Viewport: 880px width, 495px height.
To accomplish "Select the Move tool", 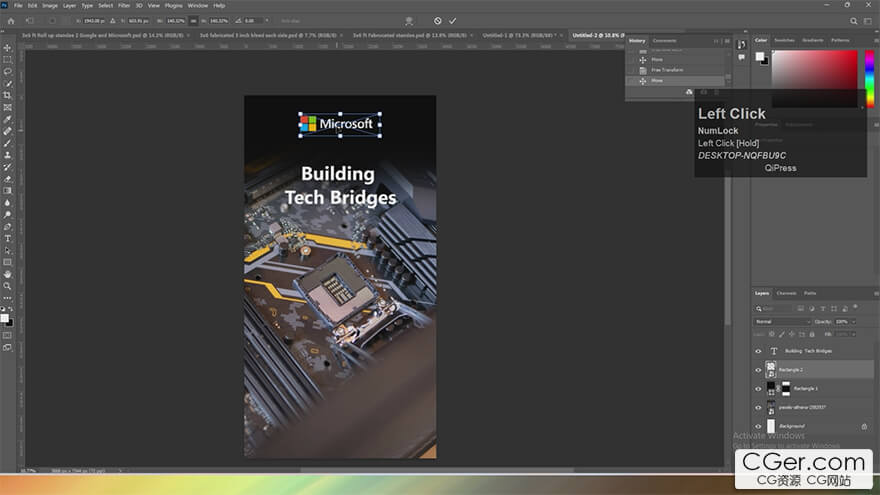I will (x=7, y=48).
